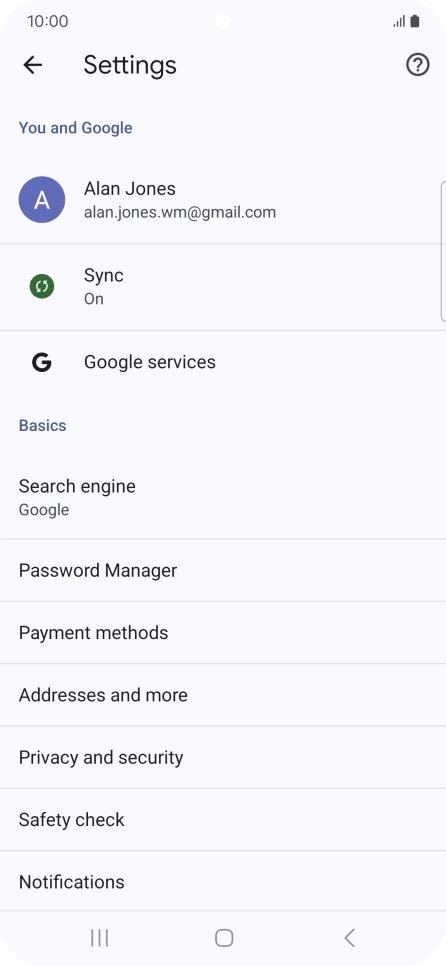Open the help question mark icon
The image size is (446, 966).
point(418,65)
